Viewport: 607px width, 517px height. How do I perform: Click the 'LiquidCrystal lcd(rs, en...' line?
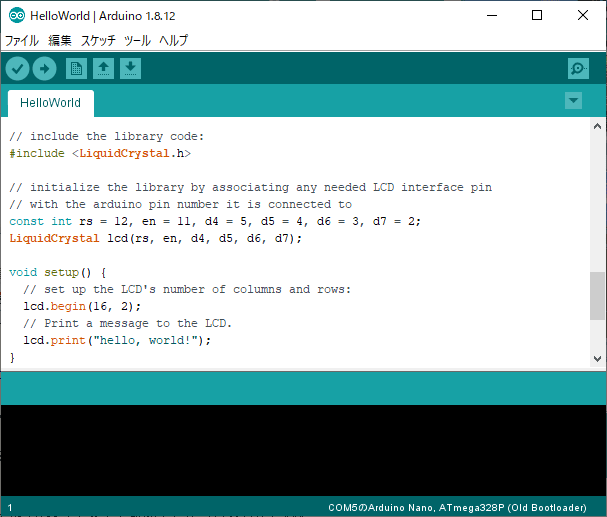pos(156,239)
